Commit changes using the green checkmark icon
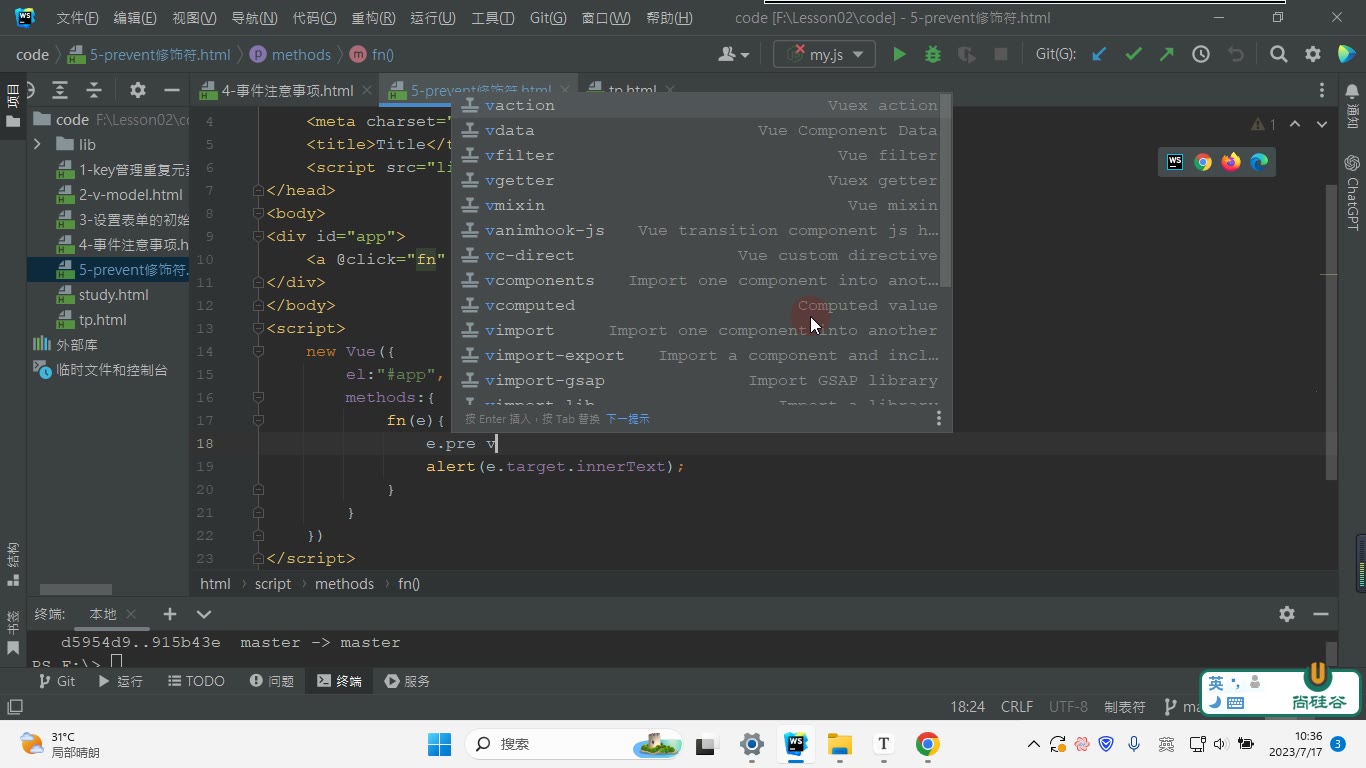This screenshot has width=1366, height=768. (1133, 55)
